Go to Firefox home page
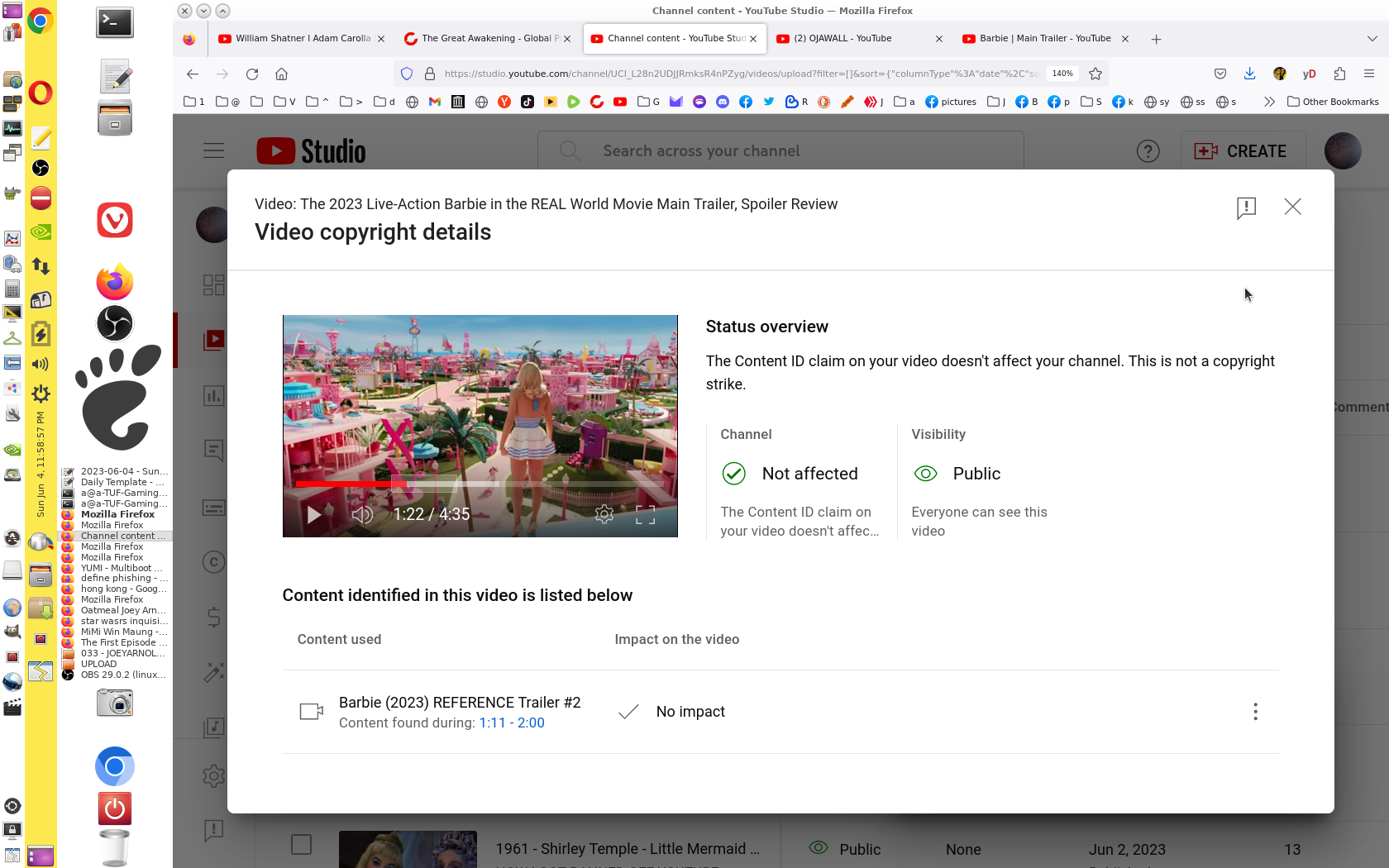 pos(282,74)
